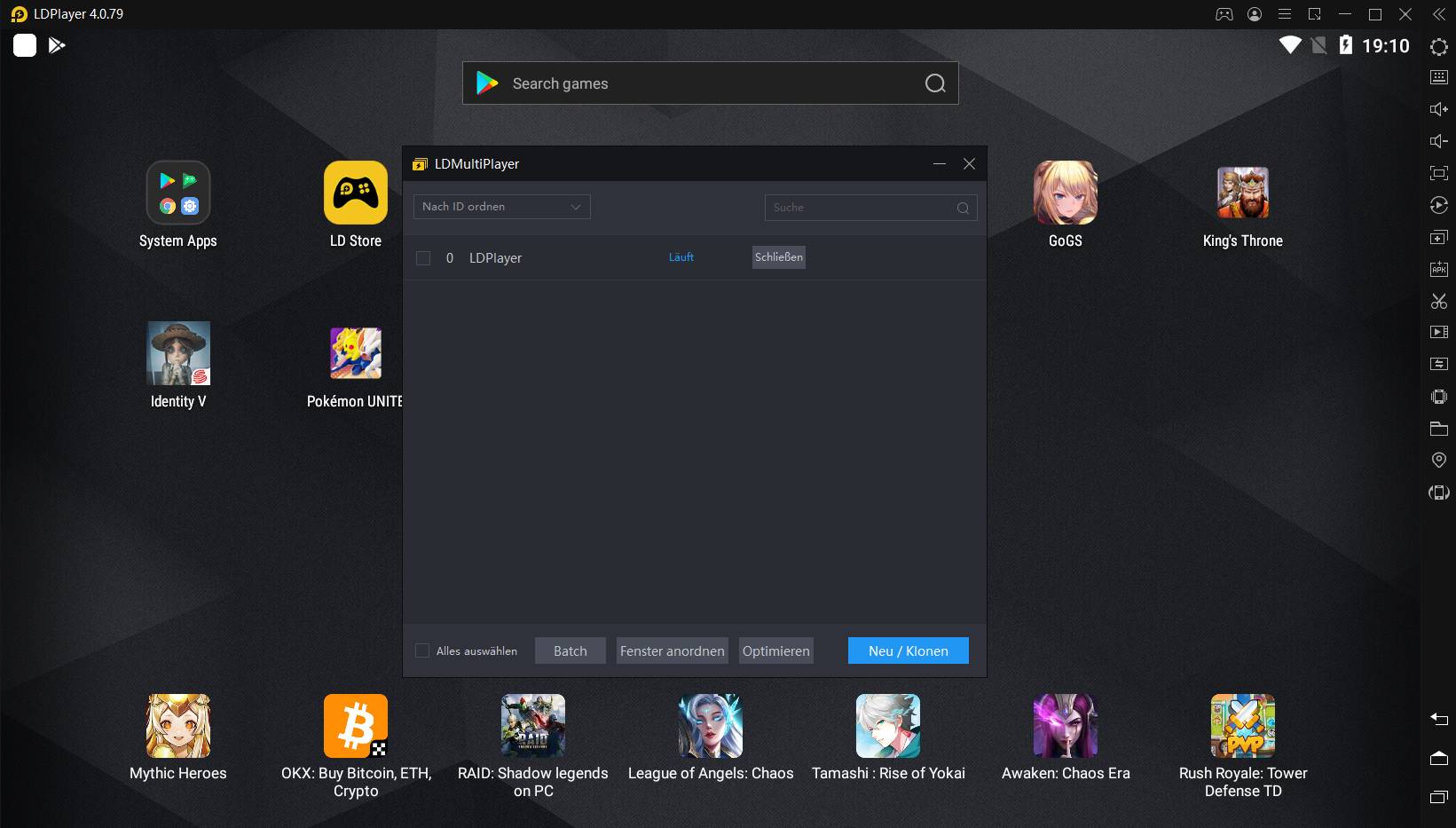Click the Android recent apps button
The image size is (1456, 828).
(1439, 796)
